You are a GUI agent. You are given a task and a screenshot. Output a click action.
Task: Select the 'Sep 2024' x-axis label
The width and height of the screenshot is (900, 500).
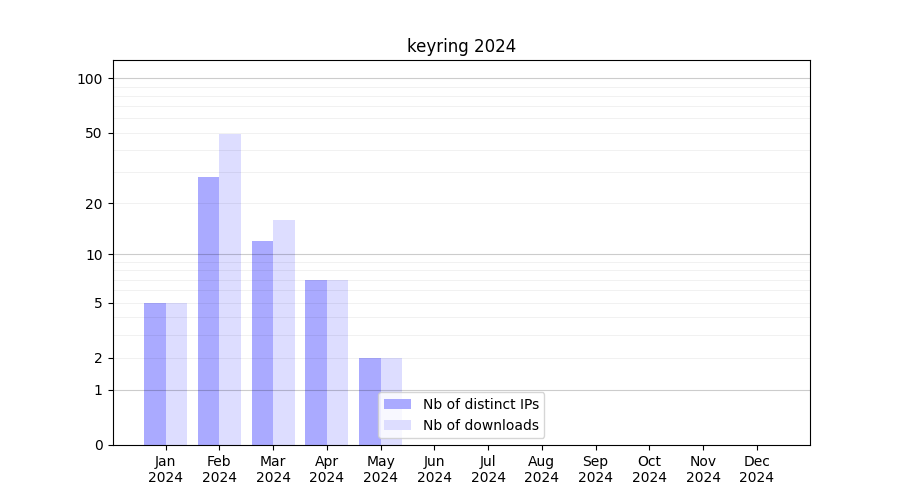pyautogui.click(x=595, y=469)
